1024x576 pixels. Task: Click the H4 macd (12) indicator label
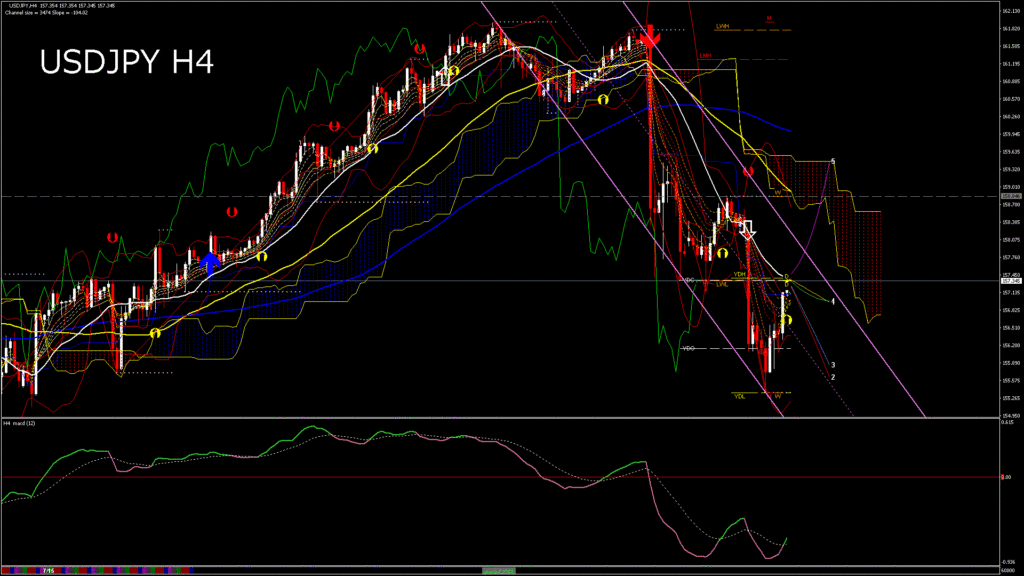21,423
